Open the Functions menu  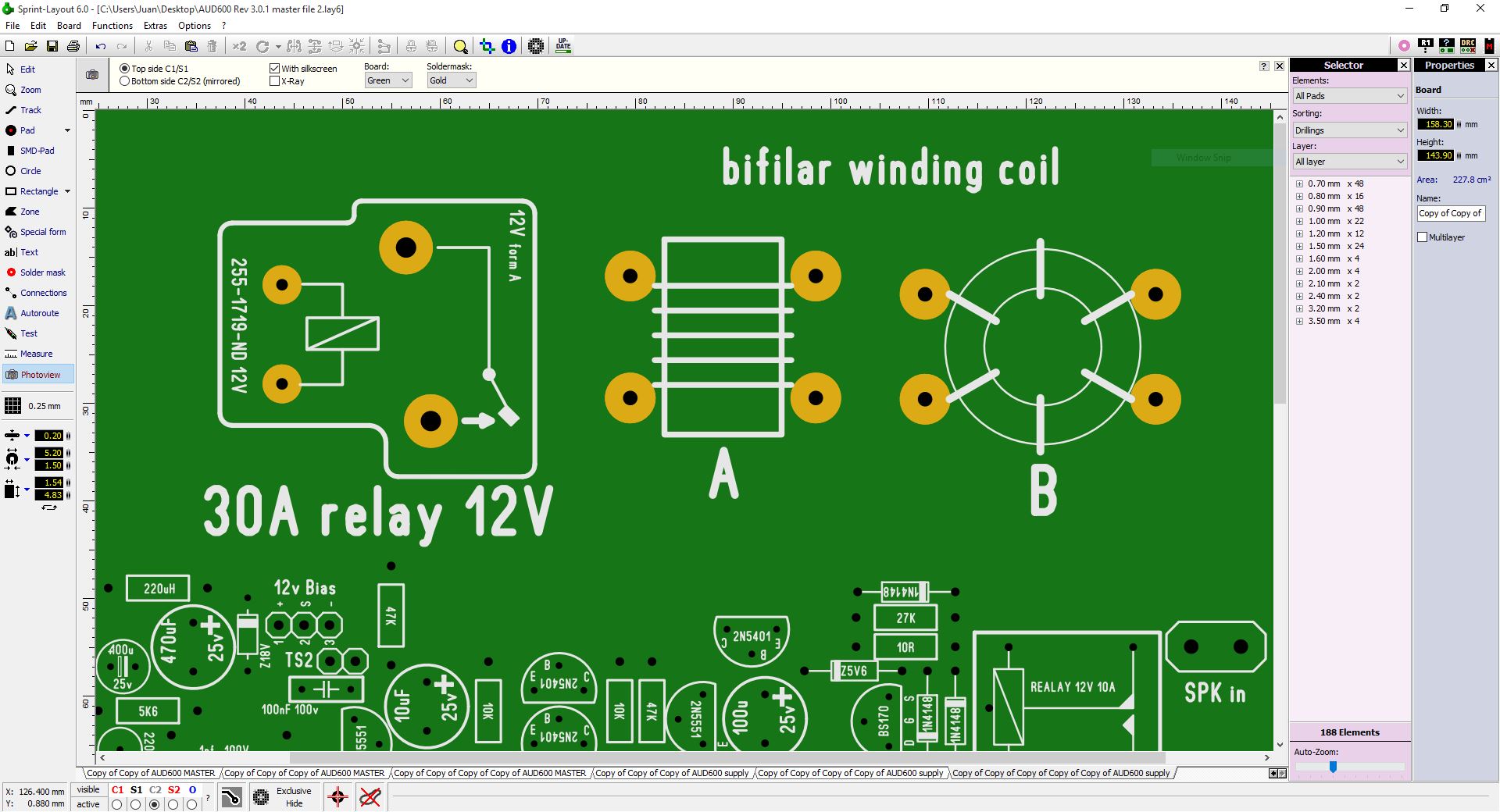(x=112, y=26)
